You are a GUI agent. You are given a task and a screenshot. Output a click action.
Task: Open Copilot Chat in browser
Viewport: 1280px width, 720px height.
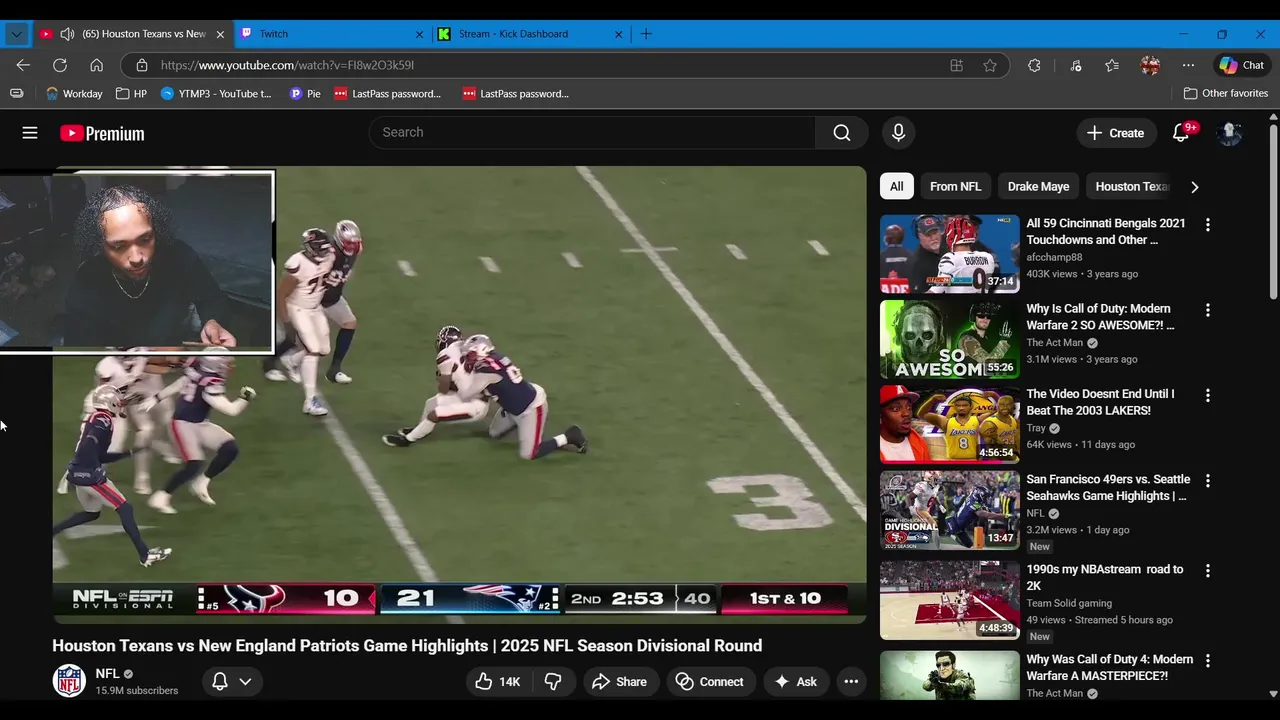(1241, 65)
